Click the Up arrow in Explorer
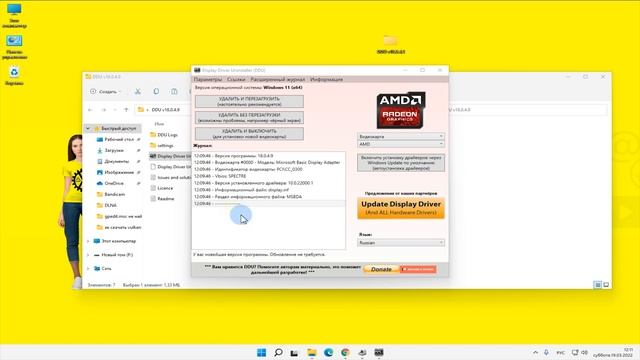The width and height of the screenshot is (640, 360). [126, 110]
